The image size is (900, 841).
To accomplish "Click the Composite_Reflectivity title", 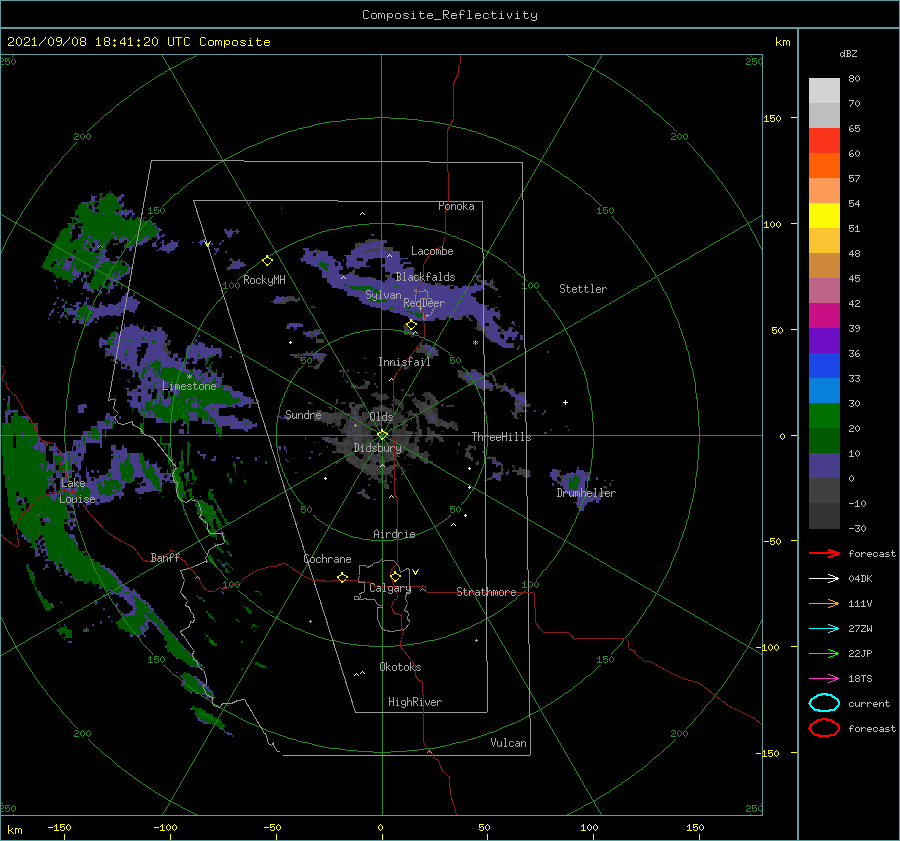I will click(x=450, y=15).
